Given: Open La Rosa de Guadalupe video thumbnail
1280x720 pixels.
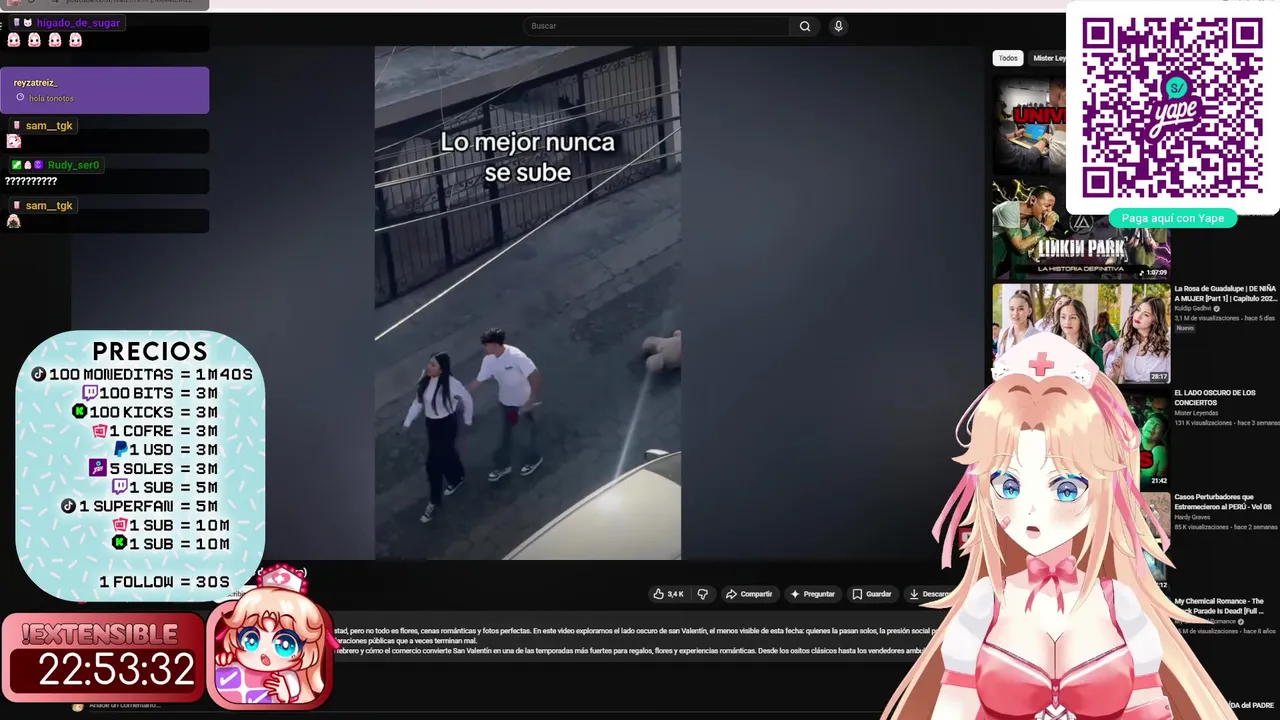Looking at the screenshot, I should [x=1081, y=334].
